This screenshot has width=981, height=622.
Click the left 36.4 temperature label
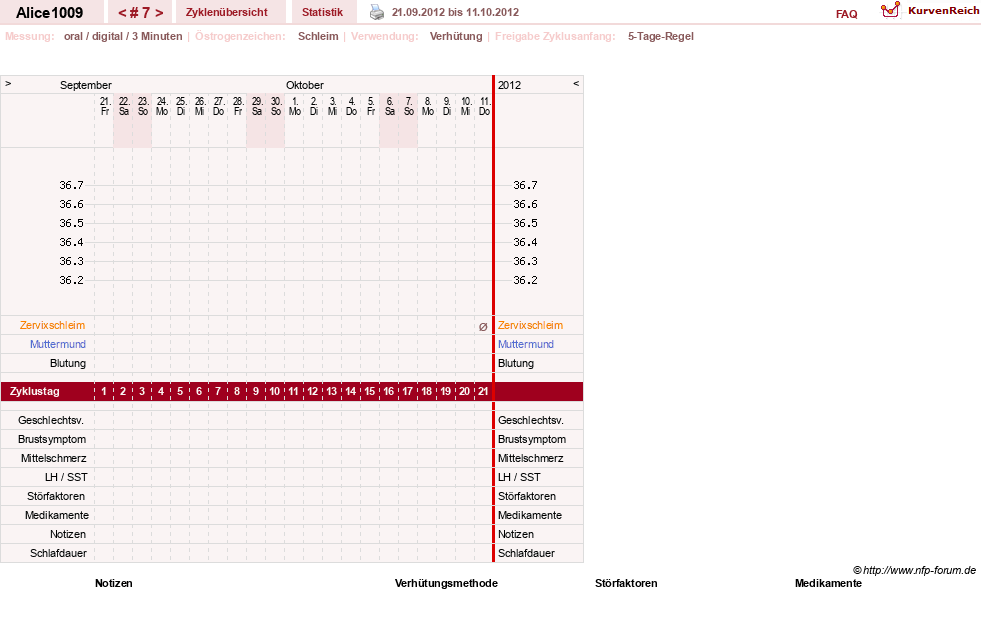[x=71, y=242]
